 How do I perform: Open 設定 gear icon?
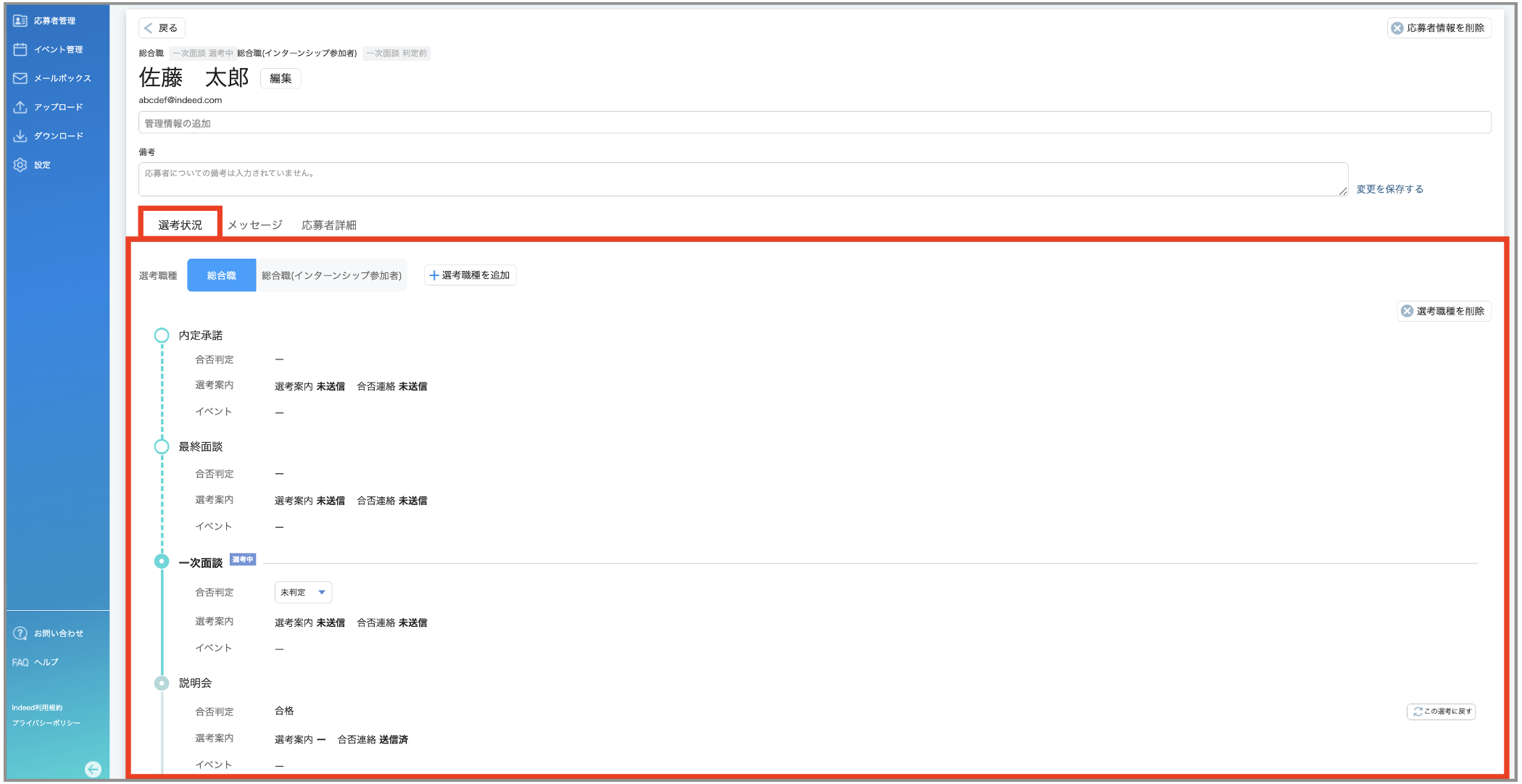click(x=20, y=165)
